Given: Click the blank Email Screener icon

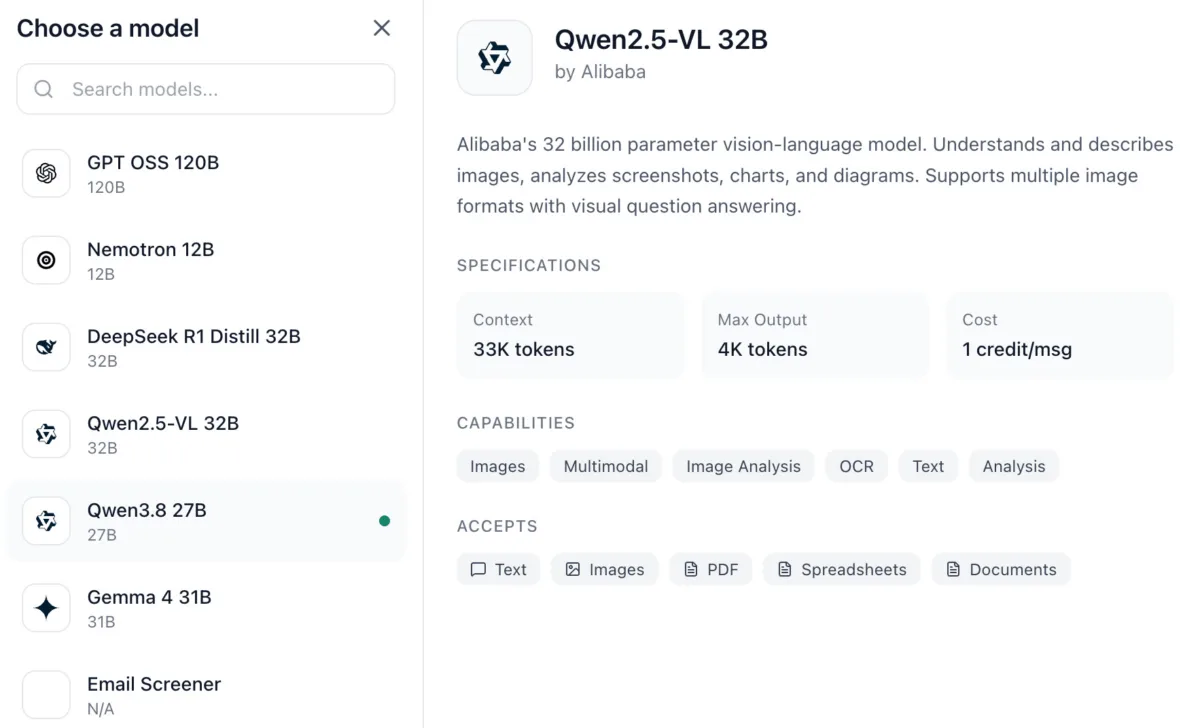Looking at the screenshot, I should [x=46, y=695].
